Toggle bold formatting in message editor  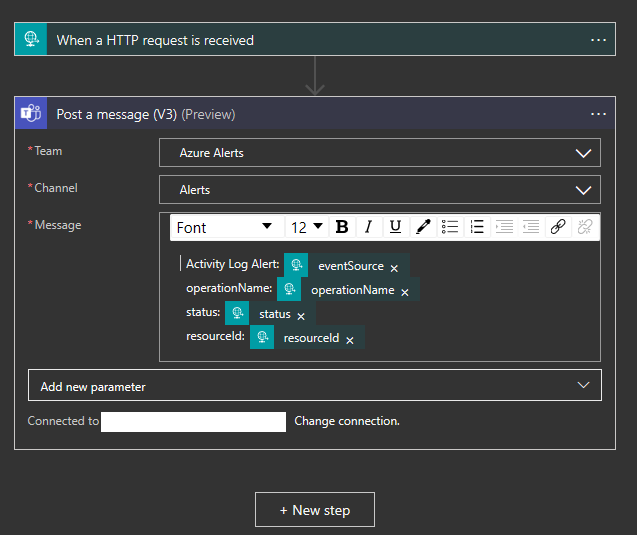click(342, 227)
